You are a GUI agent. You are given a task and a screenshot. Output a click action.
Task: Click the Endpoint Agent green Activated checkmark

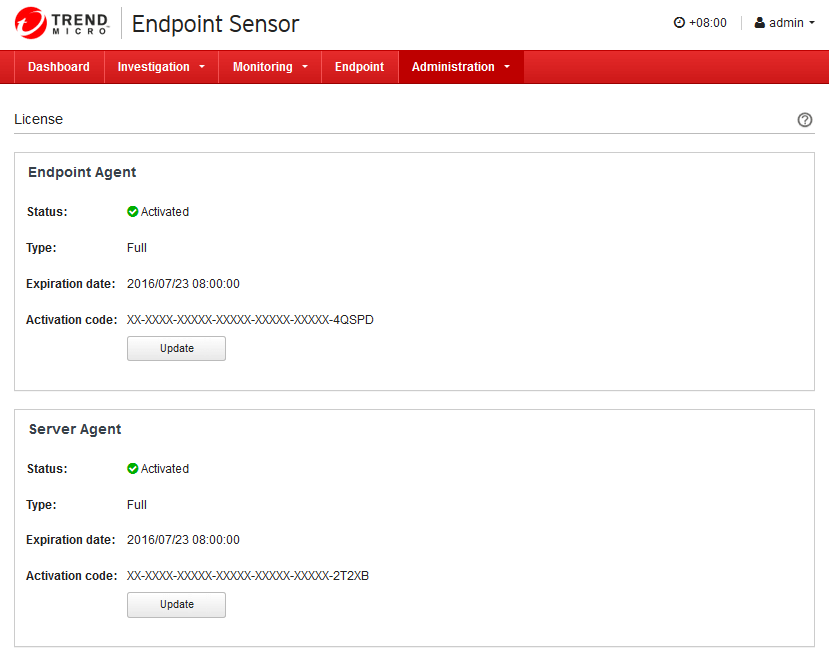coord(133,212)
